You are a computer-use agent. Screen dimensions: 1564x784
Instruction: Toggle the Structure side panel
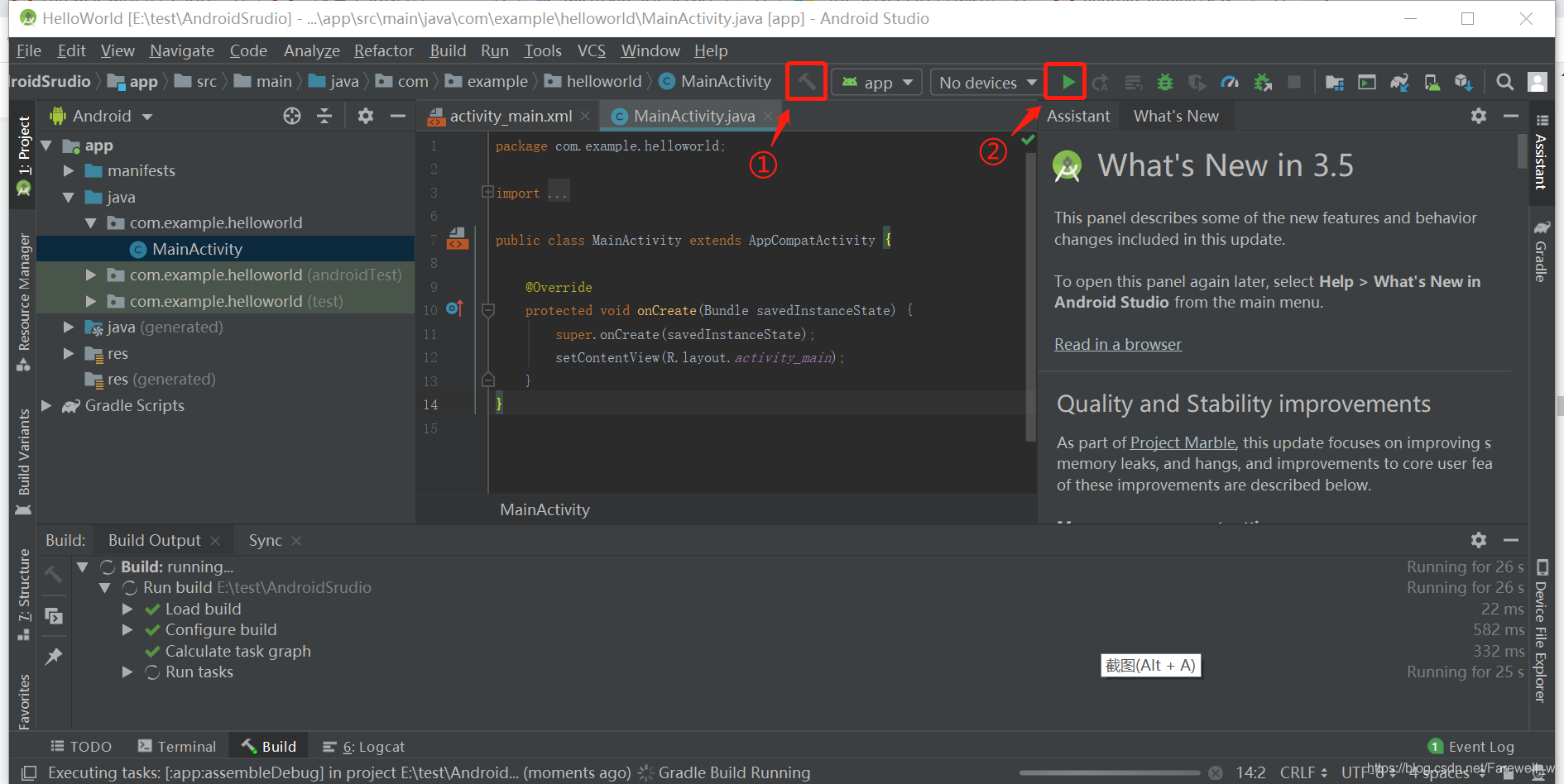point(23,595)
